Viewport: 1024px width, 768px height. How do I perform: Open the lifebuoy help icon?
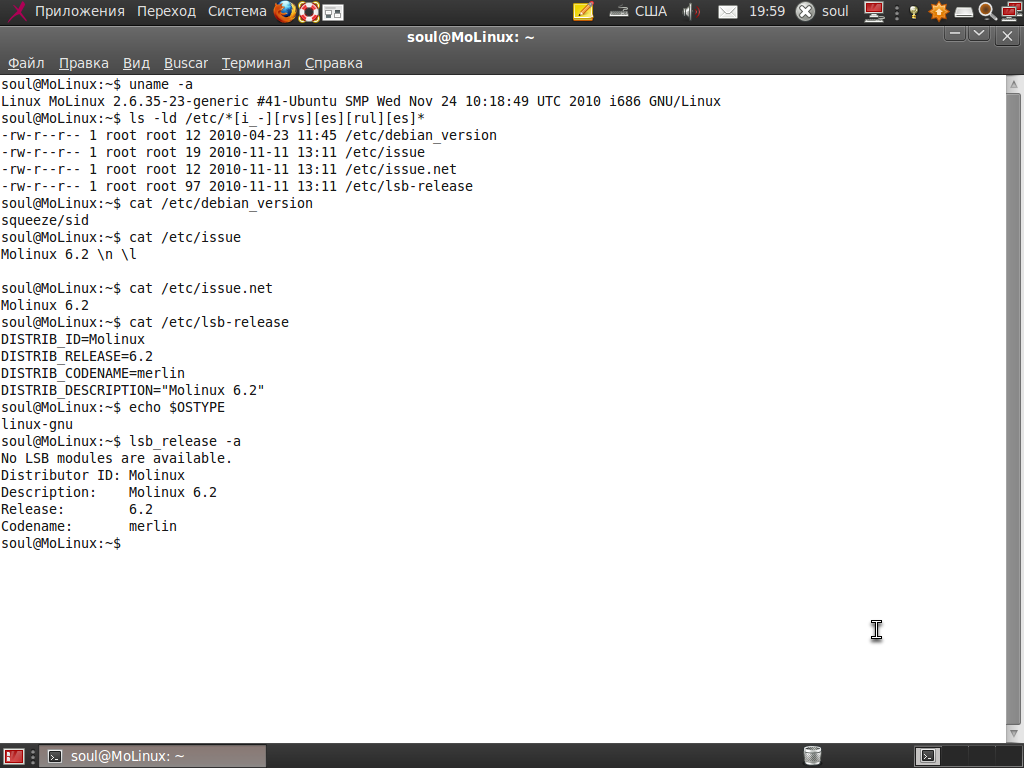coord(309,12)
